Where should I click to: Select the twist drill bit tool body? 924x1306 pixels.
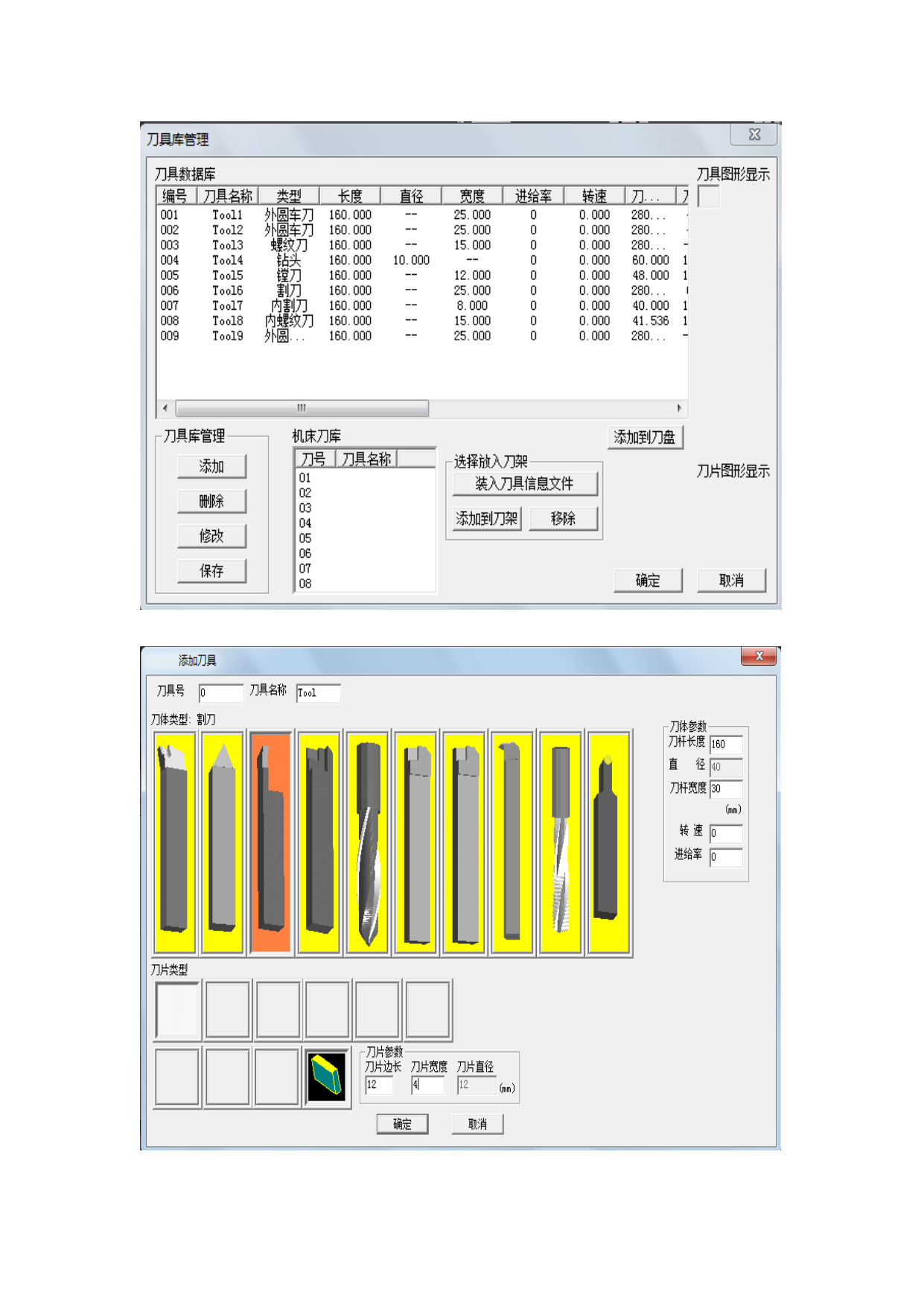[368, 842]
